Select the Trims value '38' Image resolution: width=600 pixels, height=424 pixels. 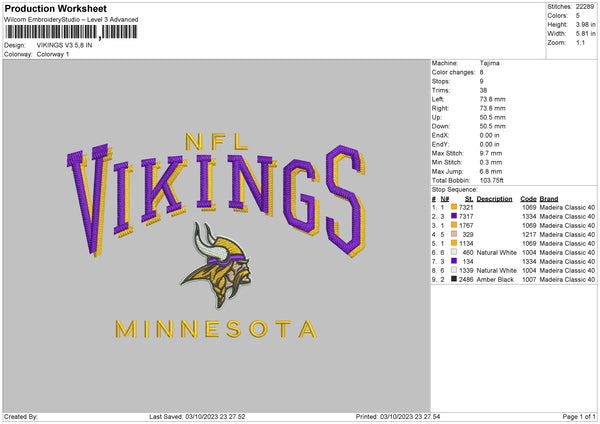point(483,90)
